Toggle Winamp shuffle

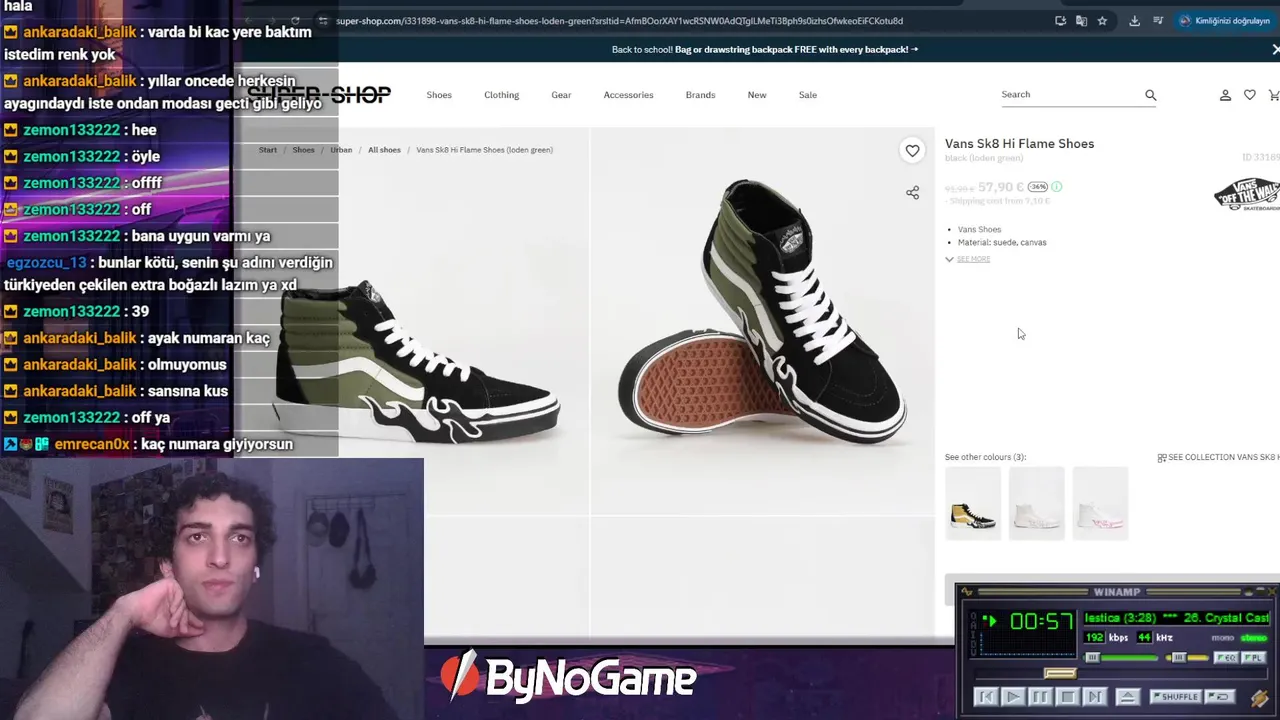(x=1176, y=697)
